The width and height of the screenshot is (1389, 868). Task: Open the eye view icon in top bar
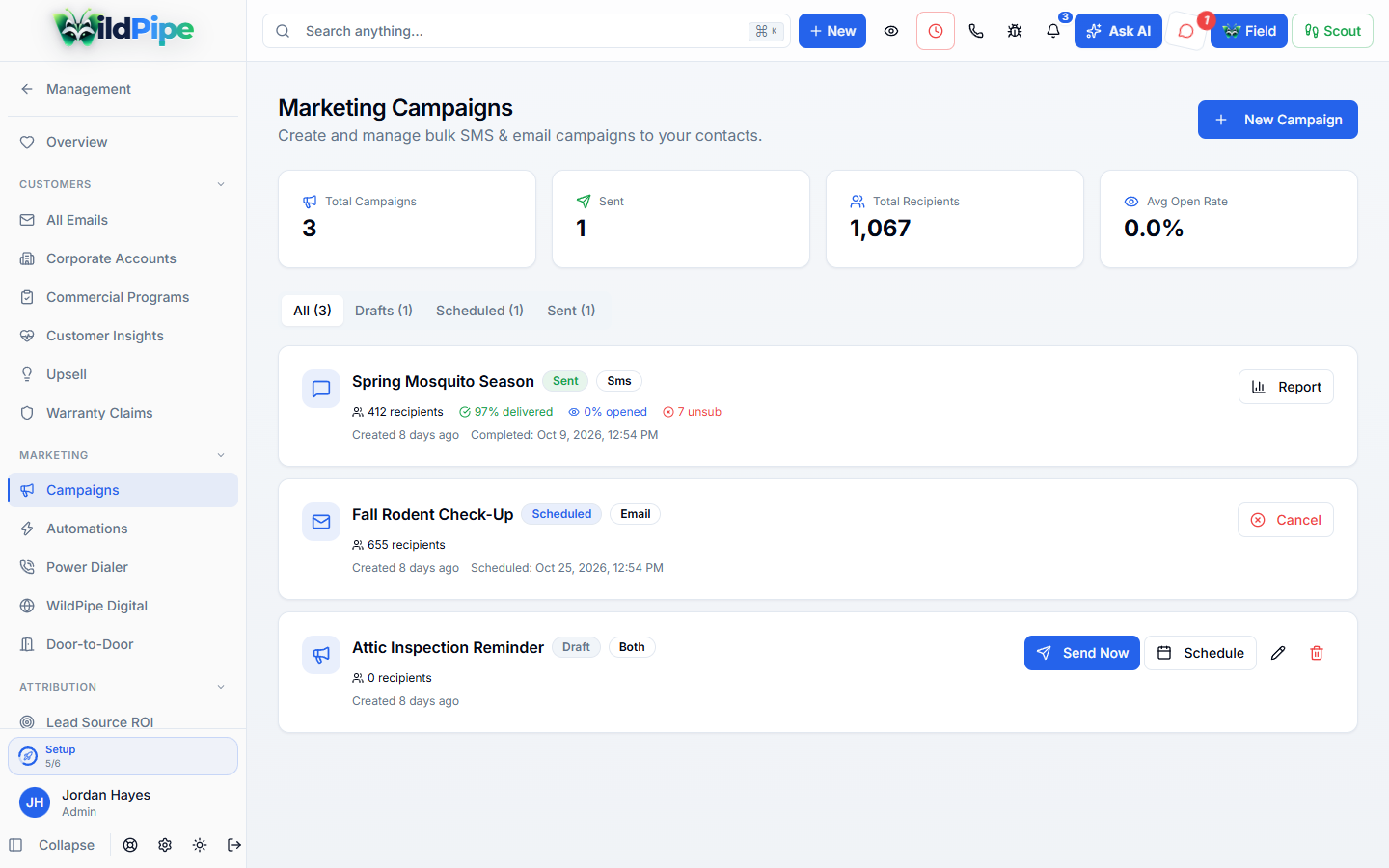[x=891, y=31]
